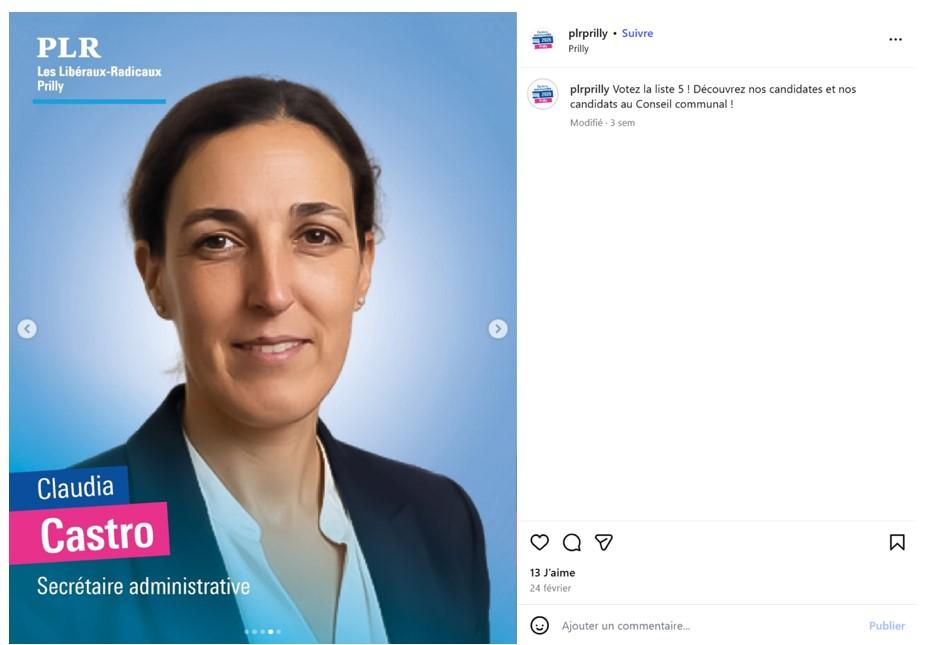Click the carousel pagination dots
The image size is (934, 645).
pos(263,631)
